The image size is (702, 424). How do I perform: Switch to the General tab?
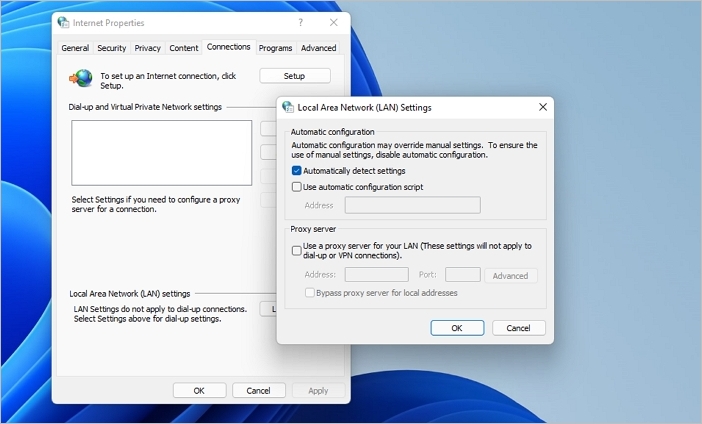[75, 48]
